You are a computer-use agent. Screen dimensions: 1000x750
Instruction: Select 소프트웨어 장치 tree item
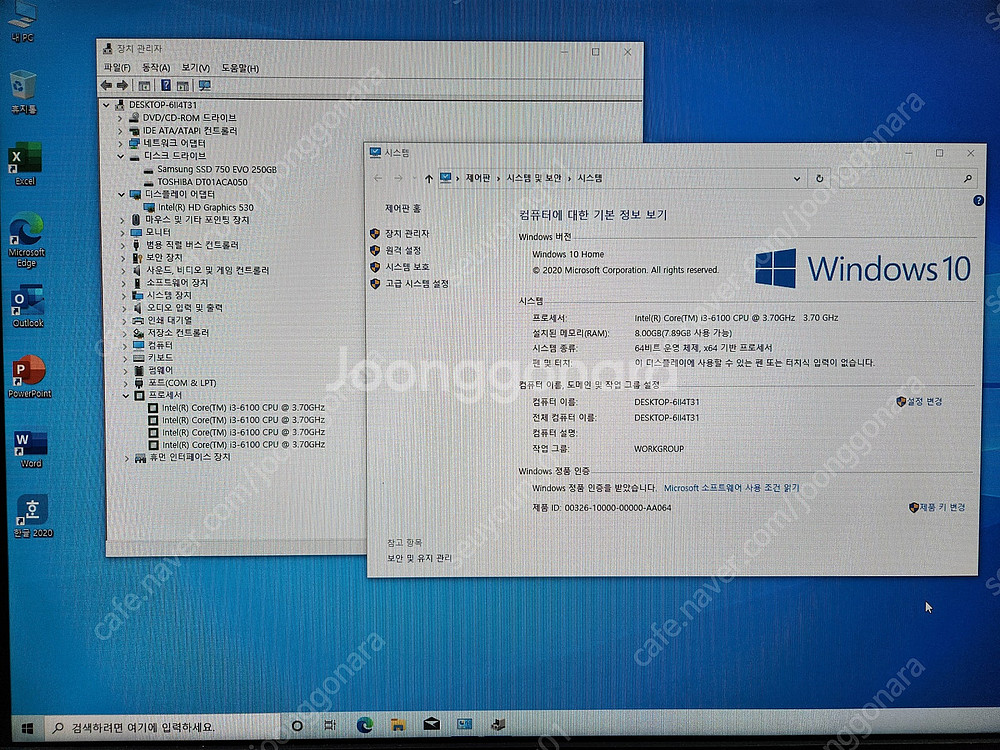[177, 283]
